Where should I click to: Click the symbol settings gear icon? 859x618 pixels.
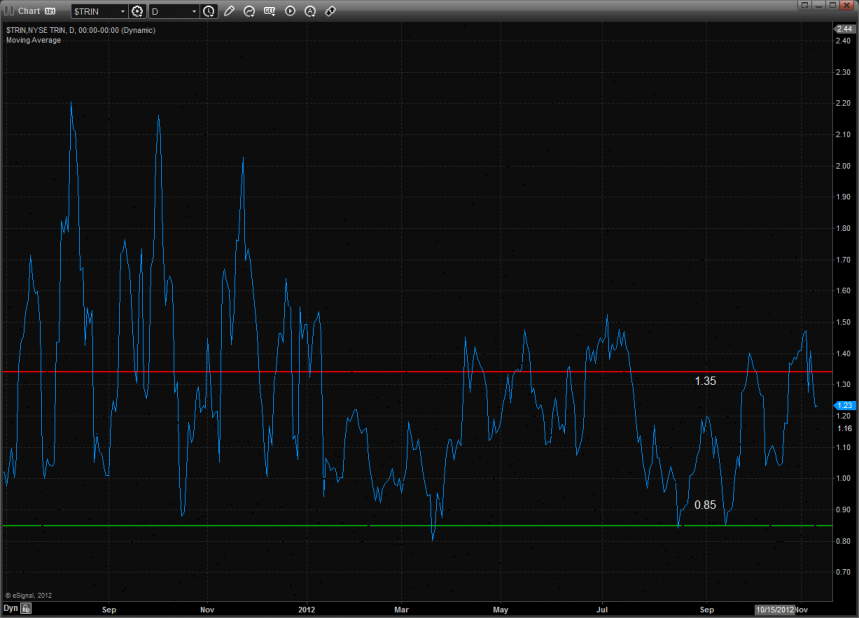[x=137, y=11]
